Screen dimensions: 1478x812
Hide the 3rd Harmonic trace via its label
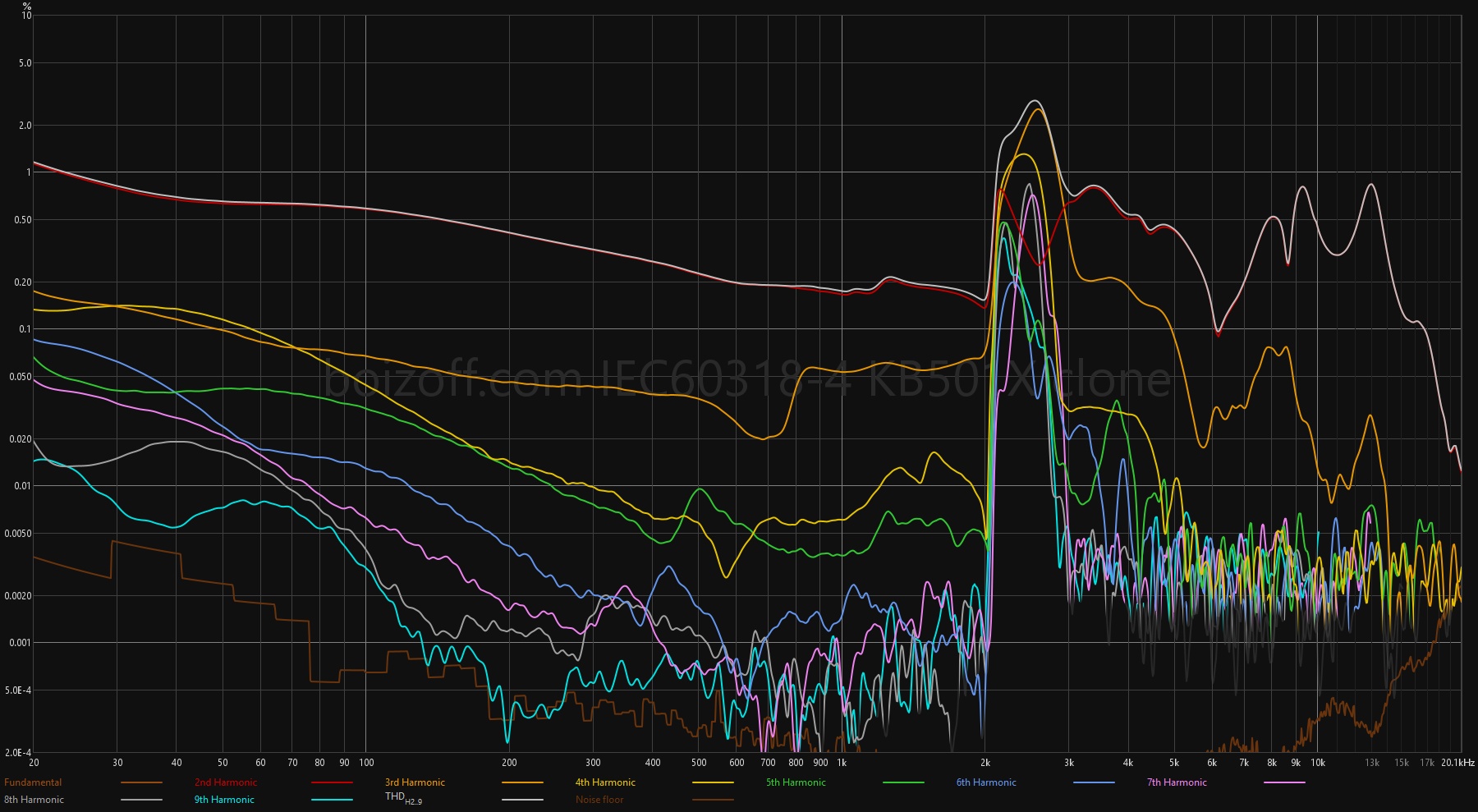pyautogui.click(x=415, y=782)
